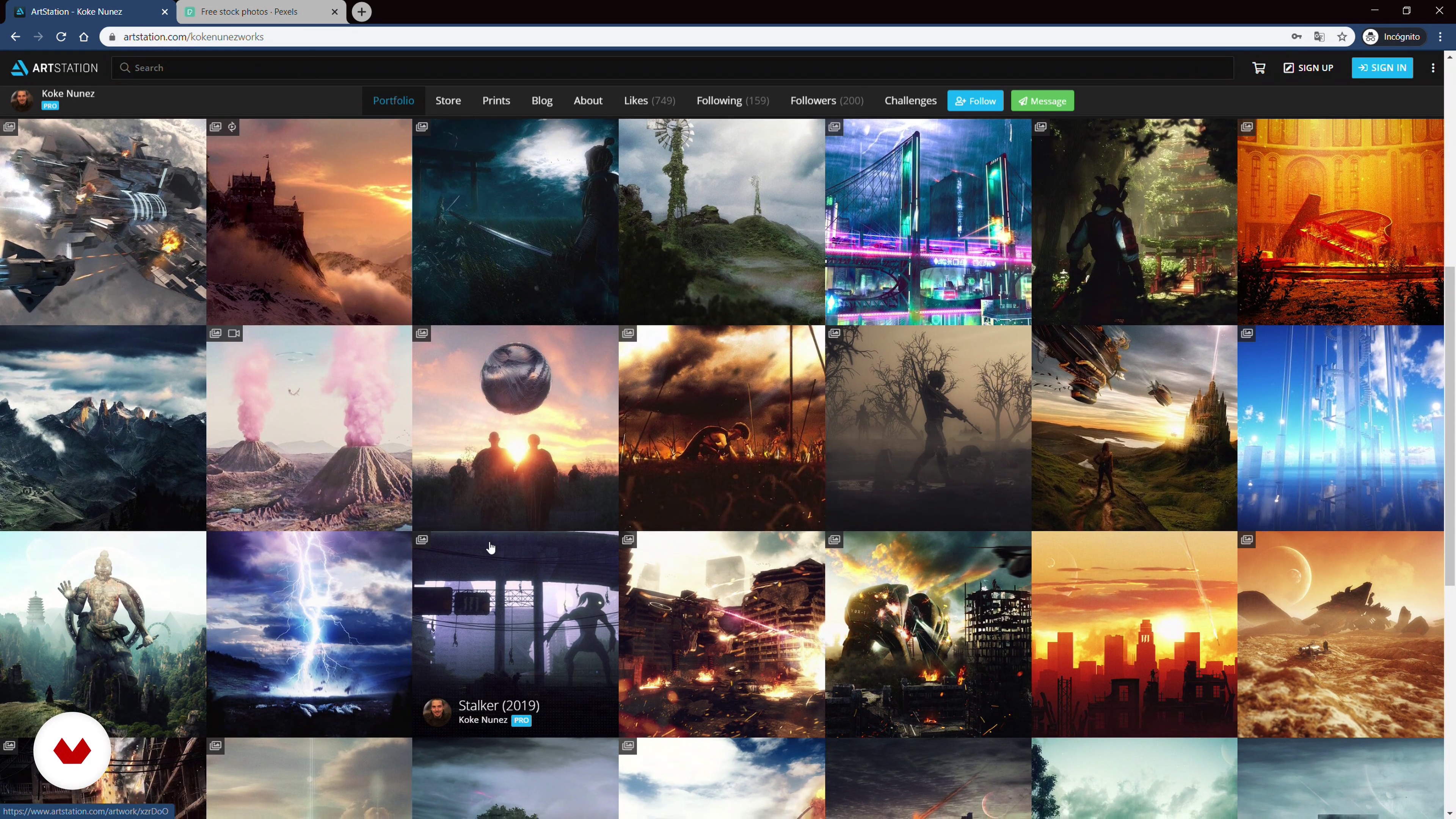Click the SIGN IN button
This screenshot has width=1456, height=819.
(x=1382, y=68)
